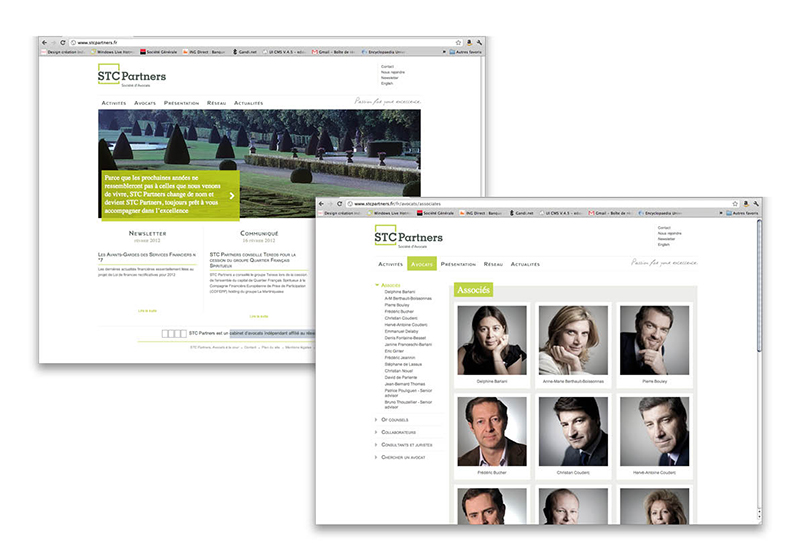Open Avocats menu in rear homepage window
Screen dimensions: 800x558
pyautogui.click(x=145, y=103)
